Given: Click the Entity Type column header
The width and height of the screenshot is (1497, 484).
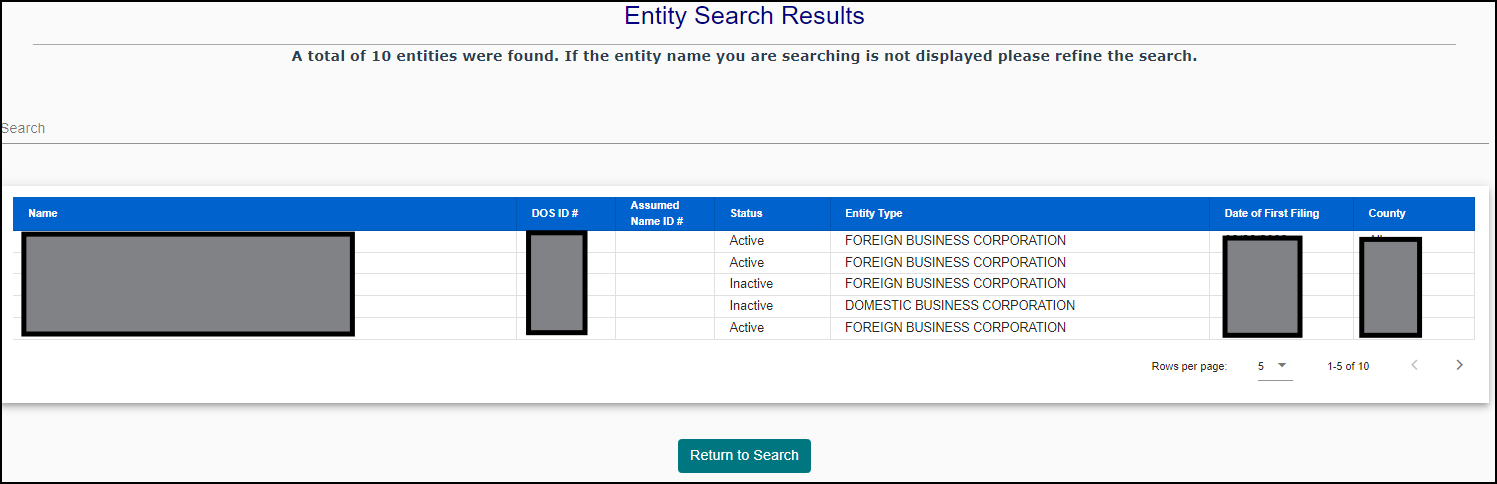Looking at the screenshot, I should (873, 213).
